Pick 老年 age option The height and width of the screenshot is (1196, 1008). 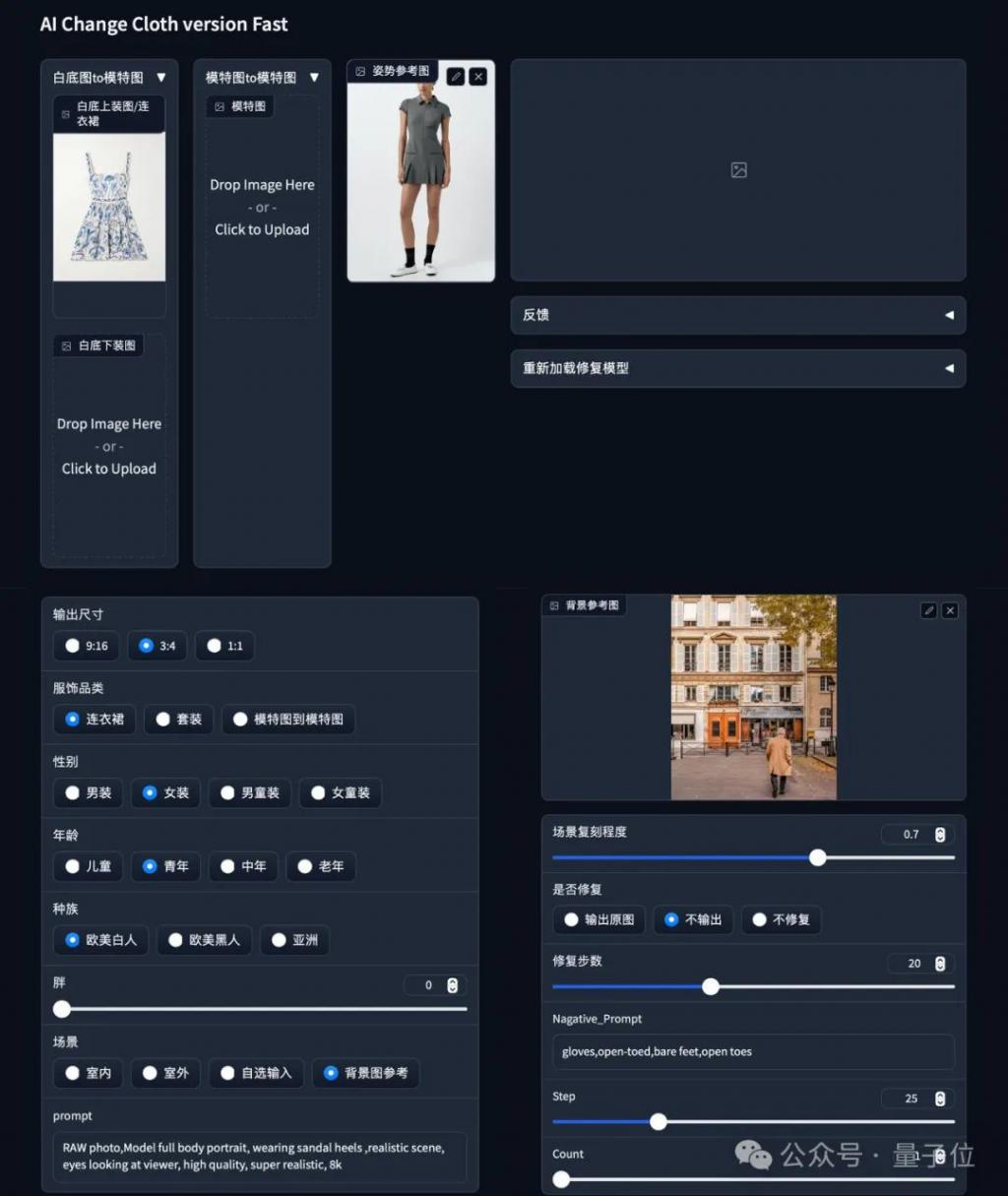[x=321, y=866]
